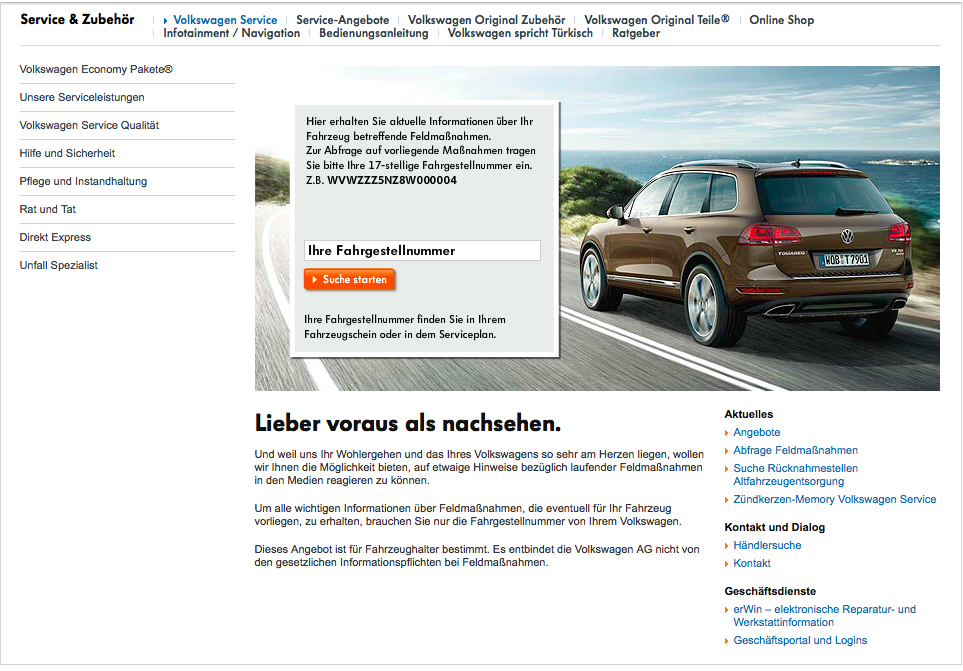Viewport: 963px width, 671px height.
Task: Go to Service-Angebote in top navigation
Action: (342, 19)
